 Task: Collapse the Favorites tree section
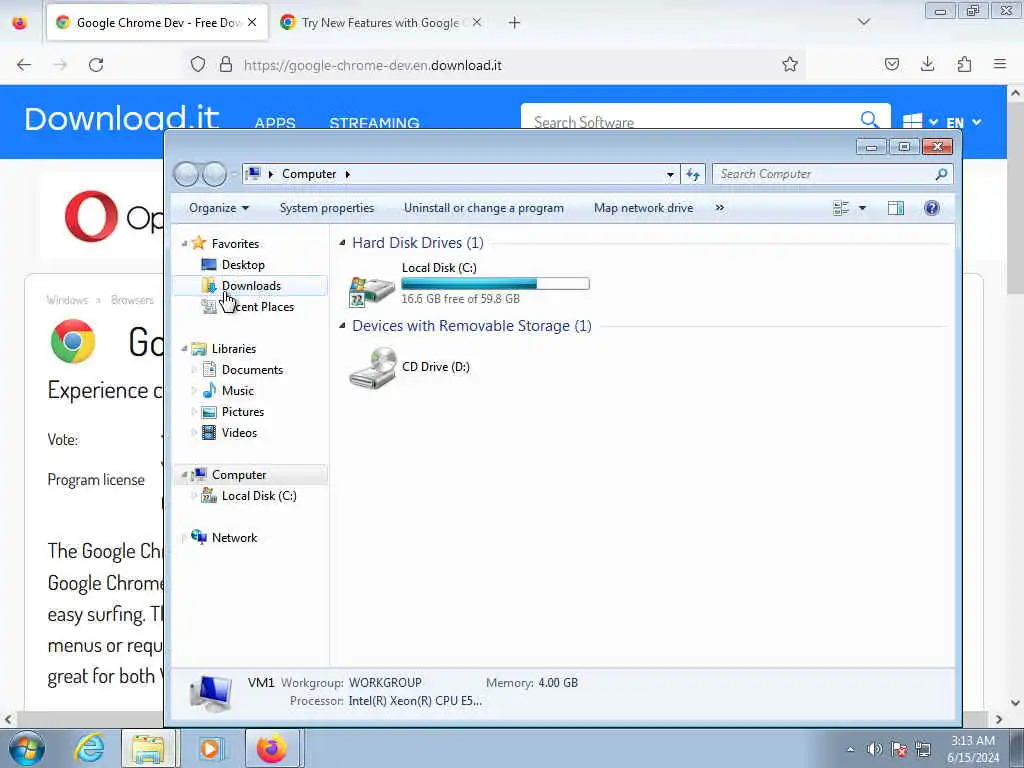click(184, 244)
